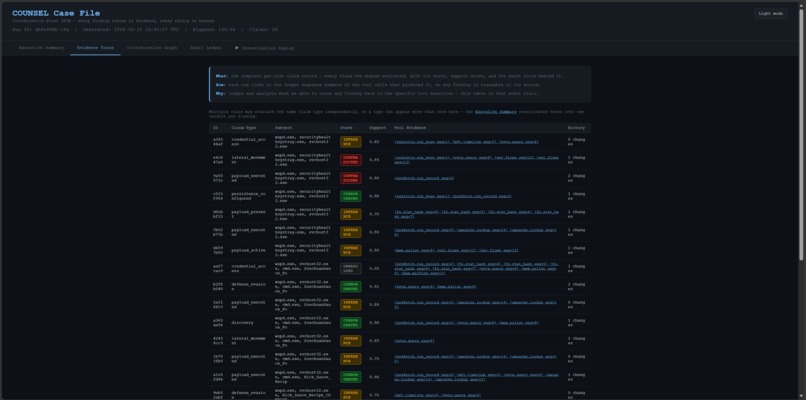The height and width of the screenshot is (400, 806).
Task: Click INFERENCE badge in payload_present row
Action: (351, 214)
